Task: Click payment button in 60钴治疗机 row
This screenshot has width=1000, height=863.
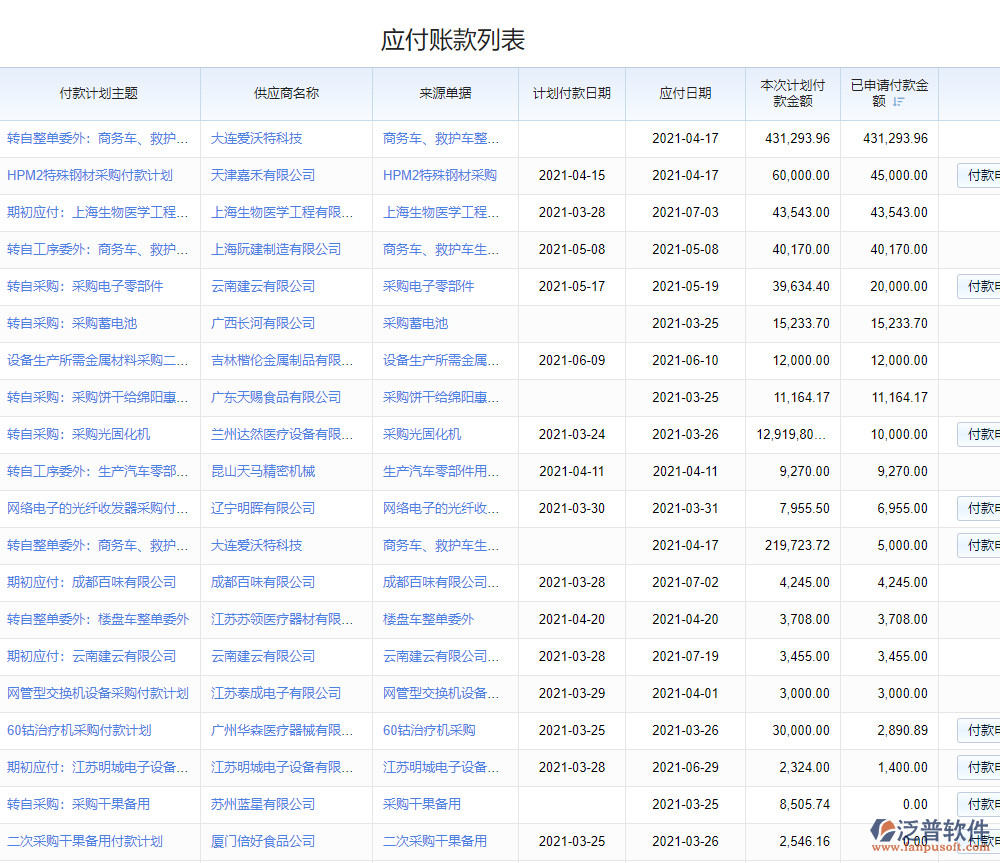Action: click(x=979, y=731)
